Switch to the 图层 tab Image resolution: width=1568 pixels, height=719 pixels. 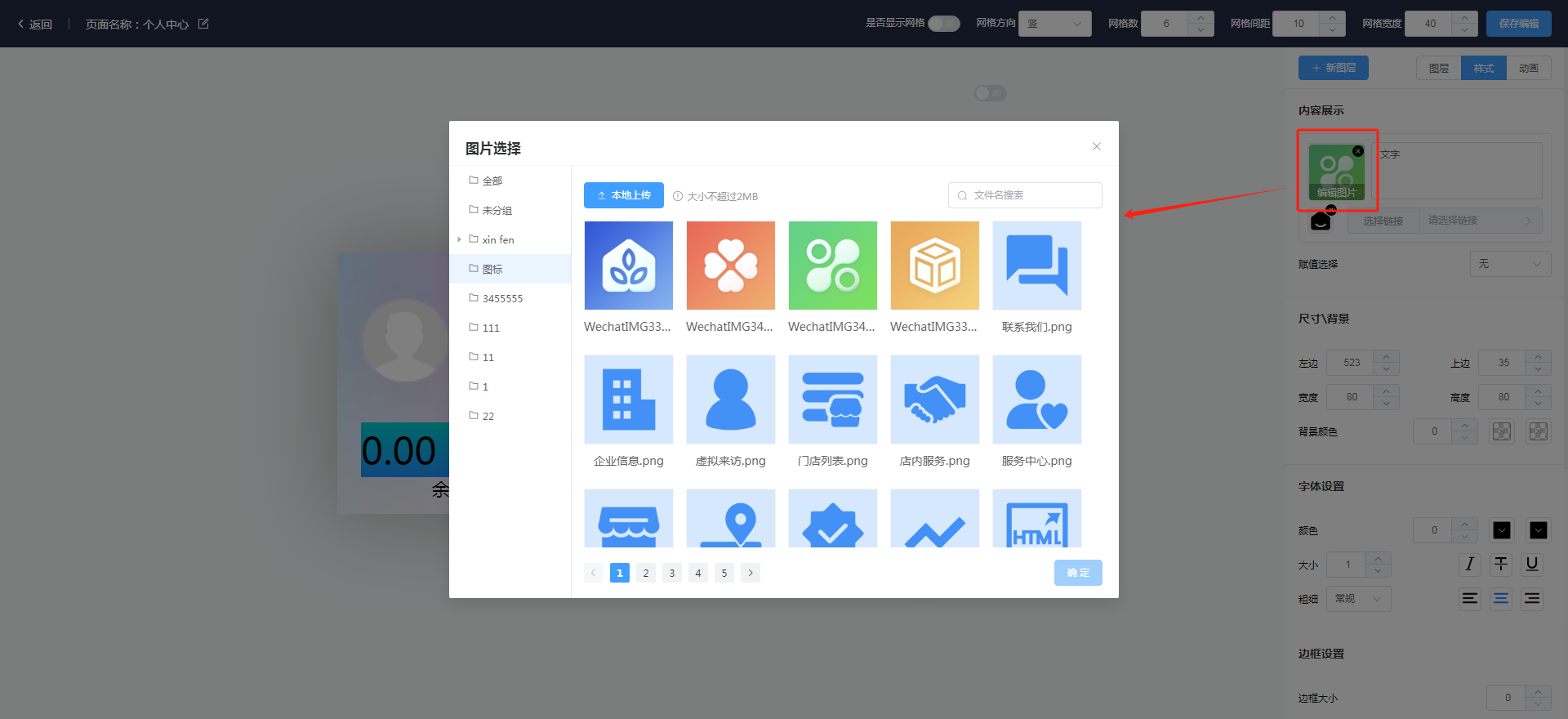click(1438, 69)
